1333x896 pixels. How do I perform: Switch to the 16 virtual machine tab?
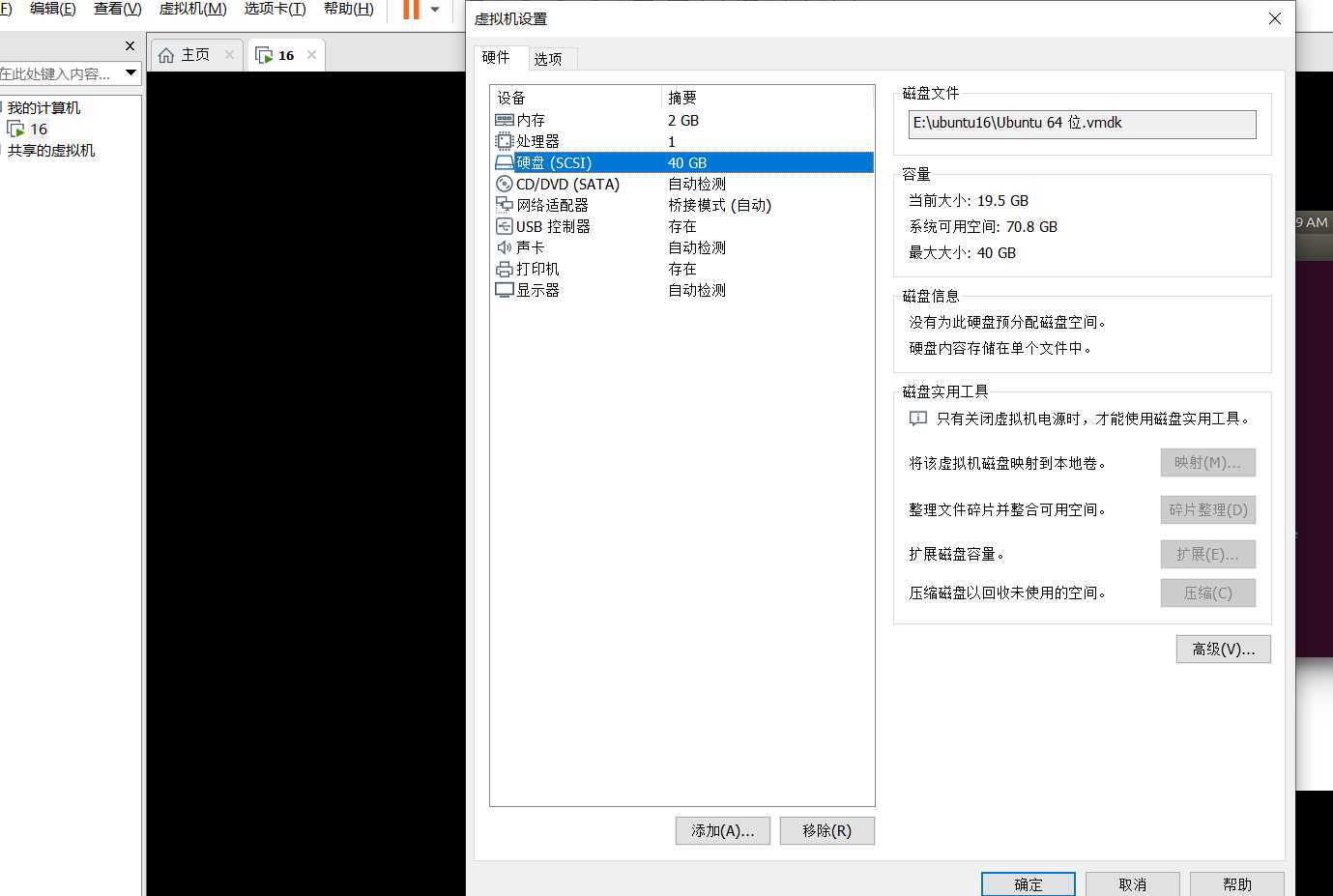286,55
